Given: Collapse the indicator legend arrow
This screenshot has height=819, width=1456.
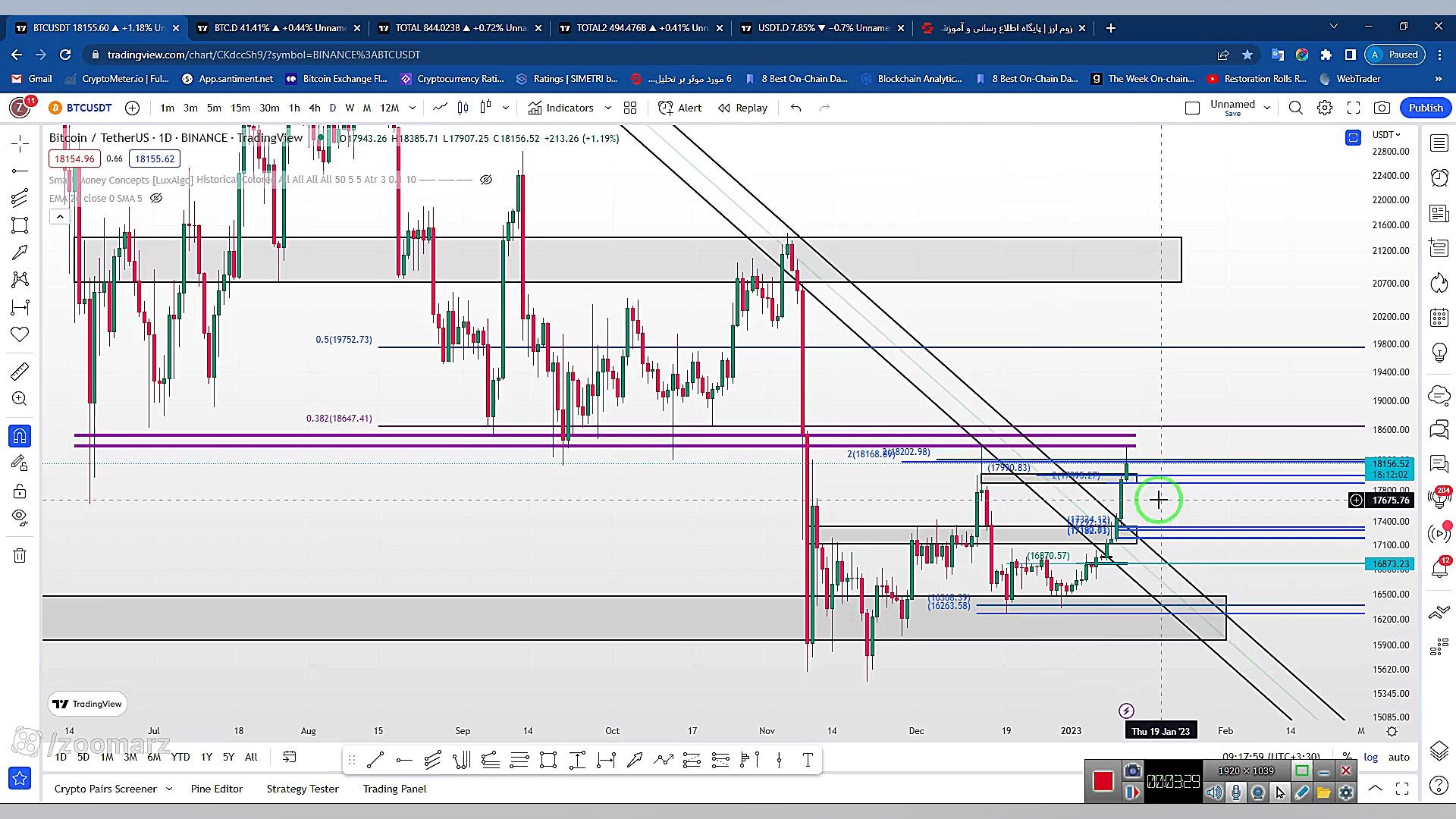Looking at the screenshot, I should click(x=60, y=217).
